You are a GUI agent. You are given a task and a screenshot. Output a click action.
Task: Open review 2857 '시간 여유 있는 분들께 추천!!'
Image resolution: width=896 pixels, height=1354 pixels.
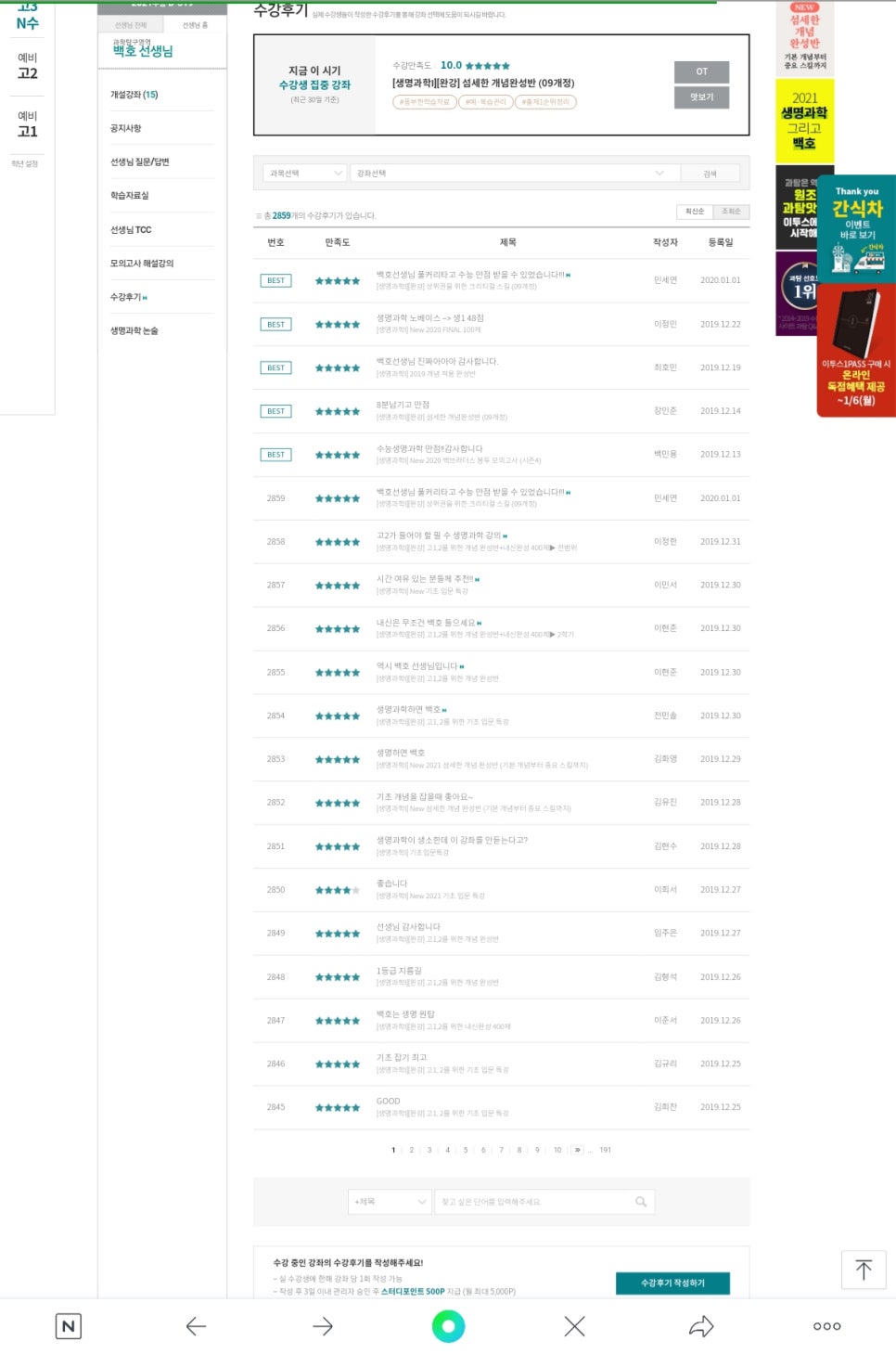pos(425,579)
